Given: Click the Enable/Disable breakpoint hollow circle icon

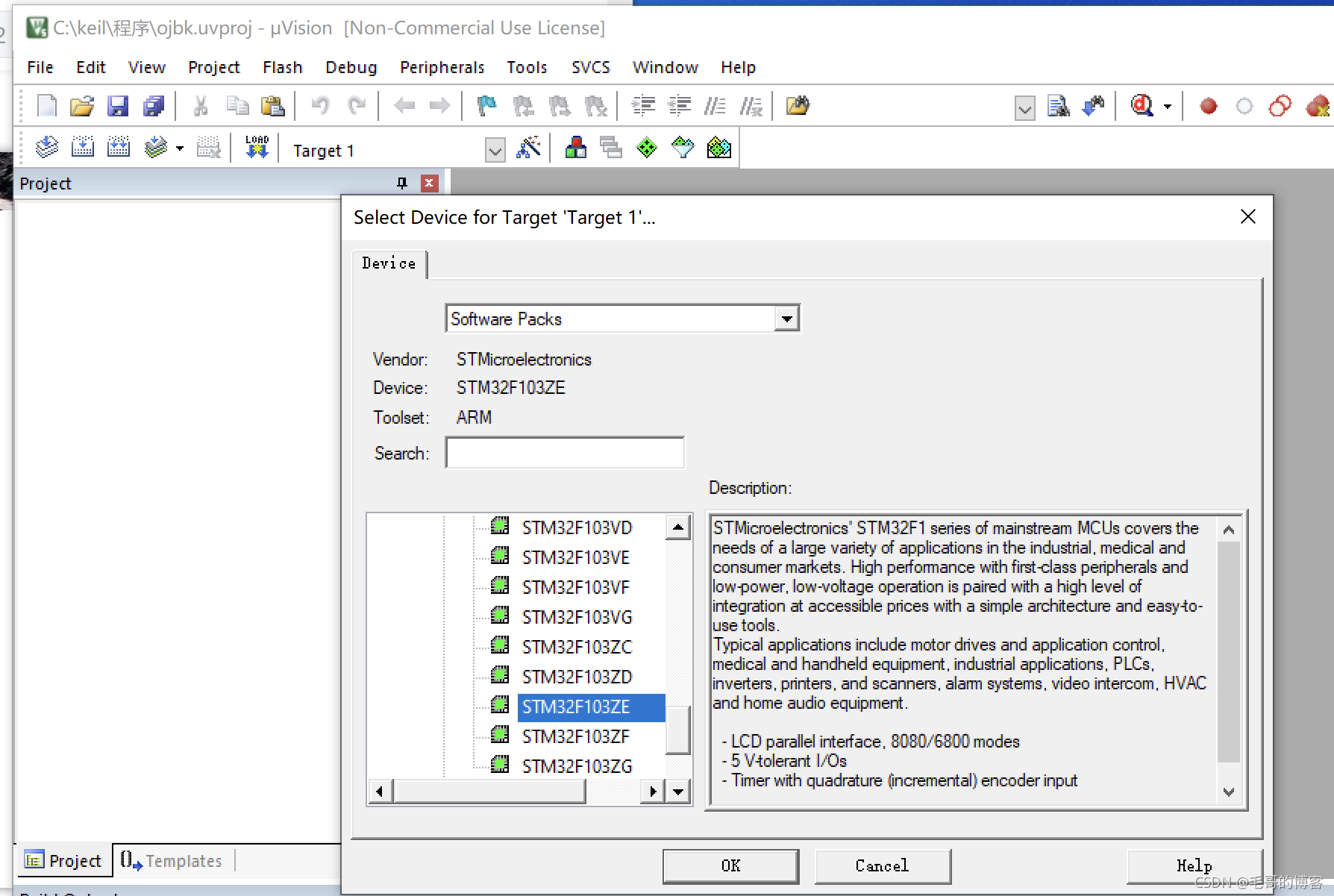Looking at the screenshot, I should [x=1244, y=107].
